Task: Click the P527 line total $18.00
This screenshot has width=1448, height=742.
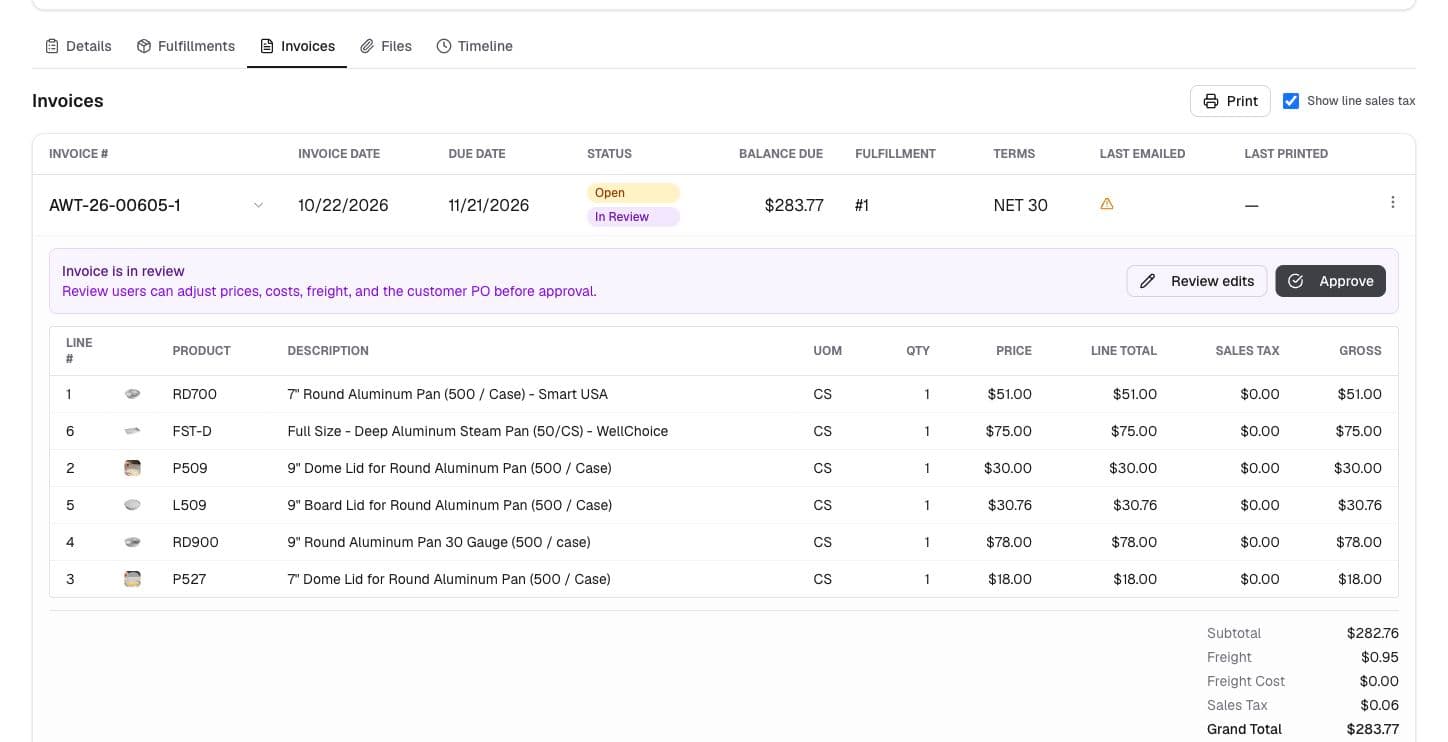Action: coord(1134,579)
